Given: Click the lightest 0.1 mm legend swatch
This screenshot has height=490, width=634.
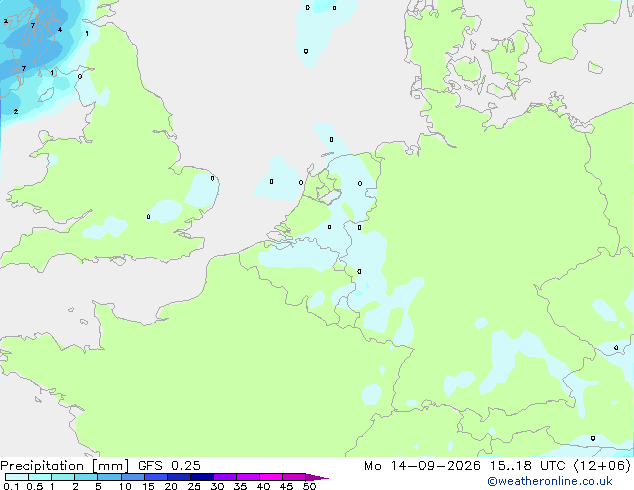Looking at the screenshot, I should 17,477.
